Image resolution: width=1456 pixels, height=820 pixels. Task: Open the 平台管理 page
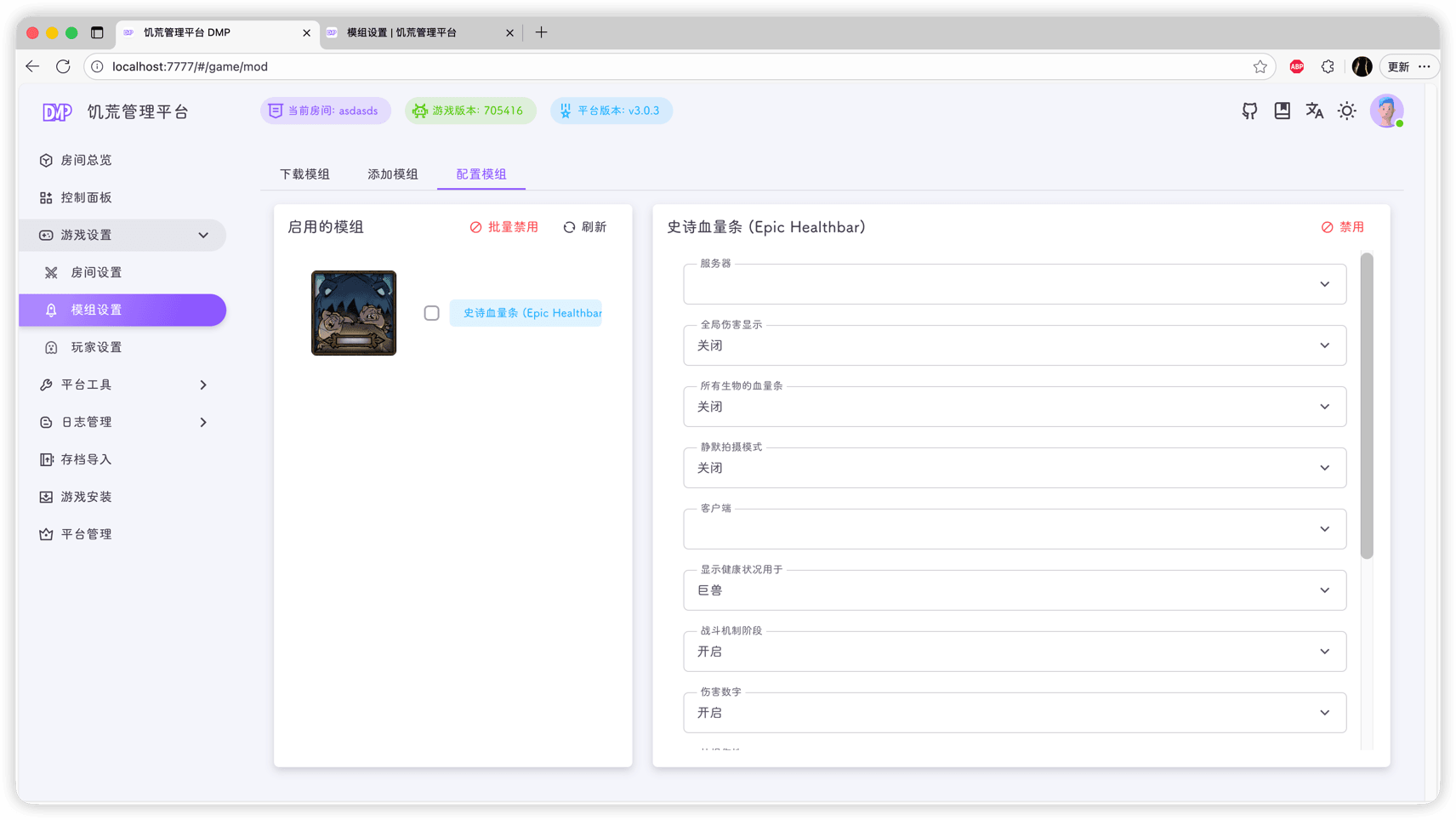coord(86,534)
